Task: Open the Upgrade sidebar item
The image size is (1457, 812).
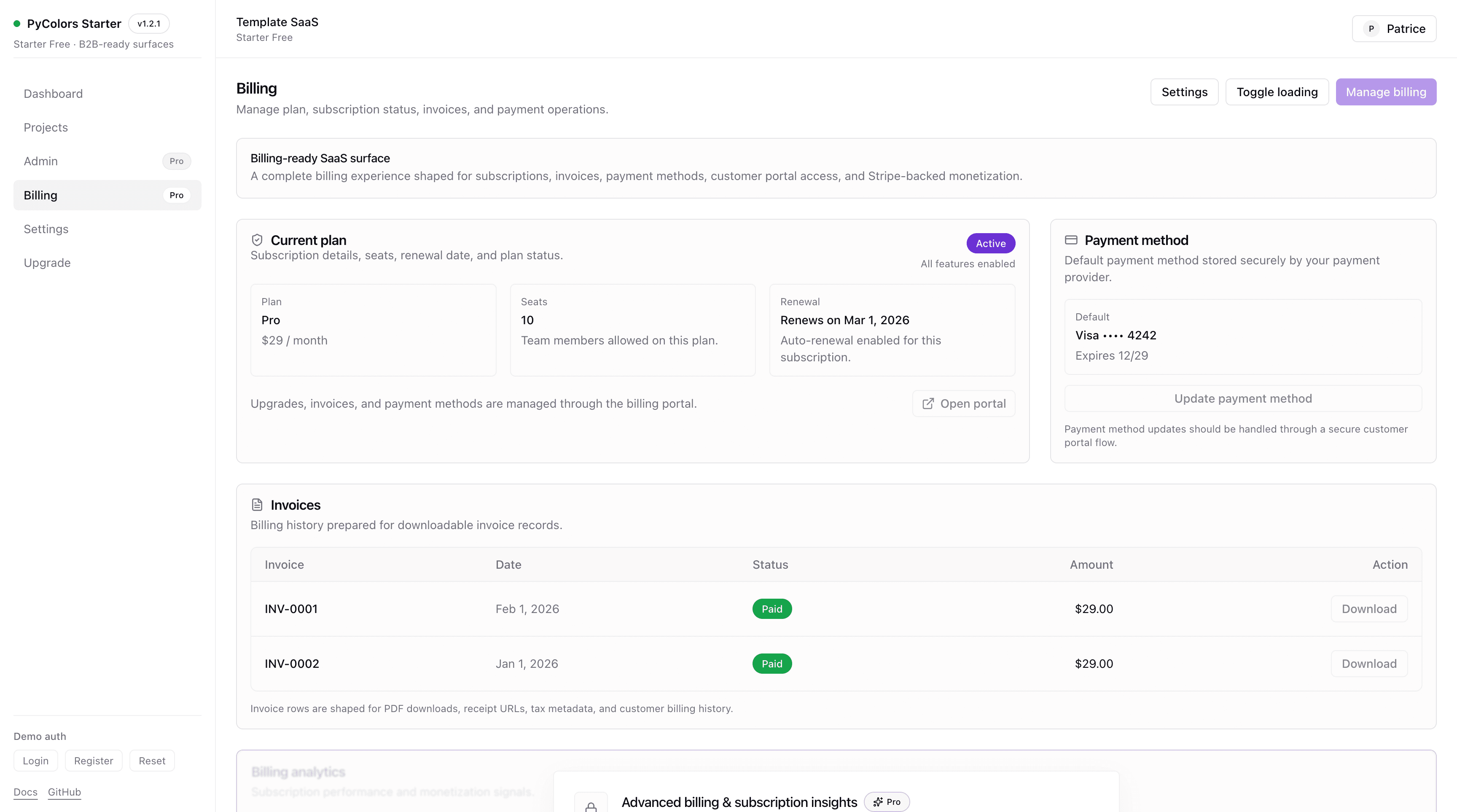Action: coord(108,263)
